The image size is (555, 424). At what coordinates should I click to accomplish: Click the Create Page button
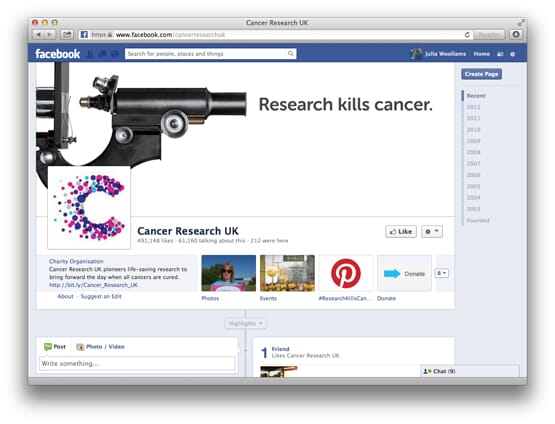481,74
